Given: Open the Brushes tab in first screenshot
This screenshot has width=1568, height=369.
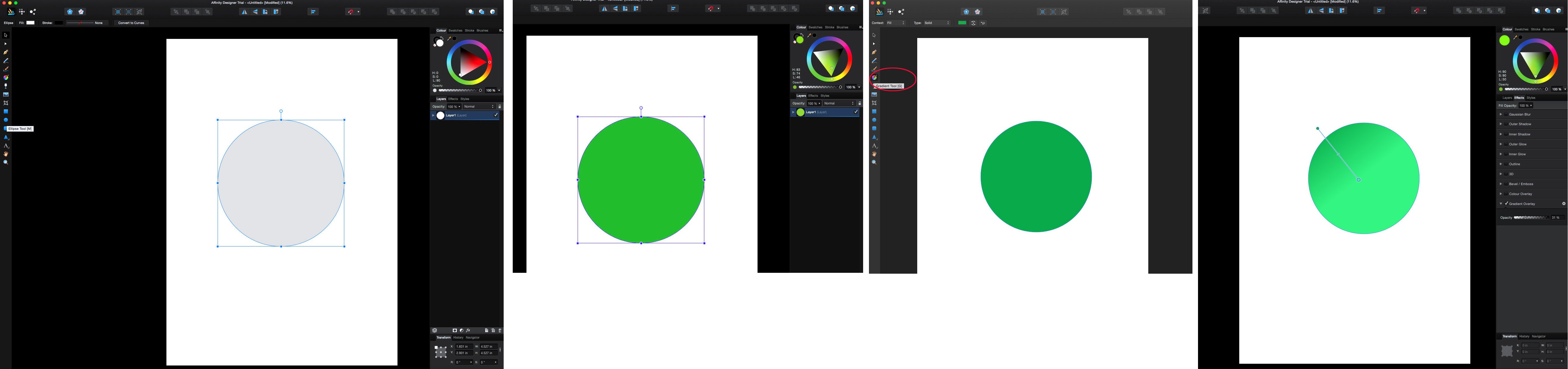Looking at the screenshot, I should [483, 30].
